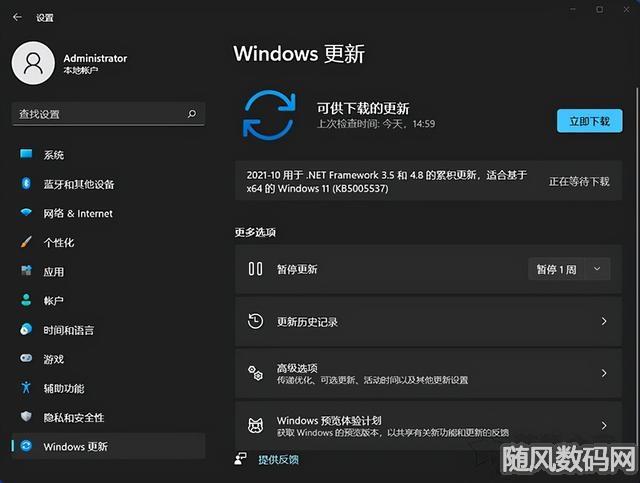Click the 应用 apps icon
This screenshot has height=483, width=640.
tap(26, 271)
